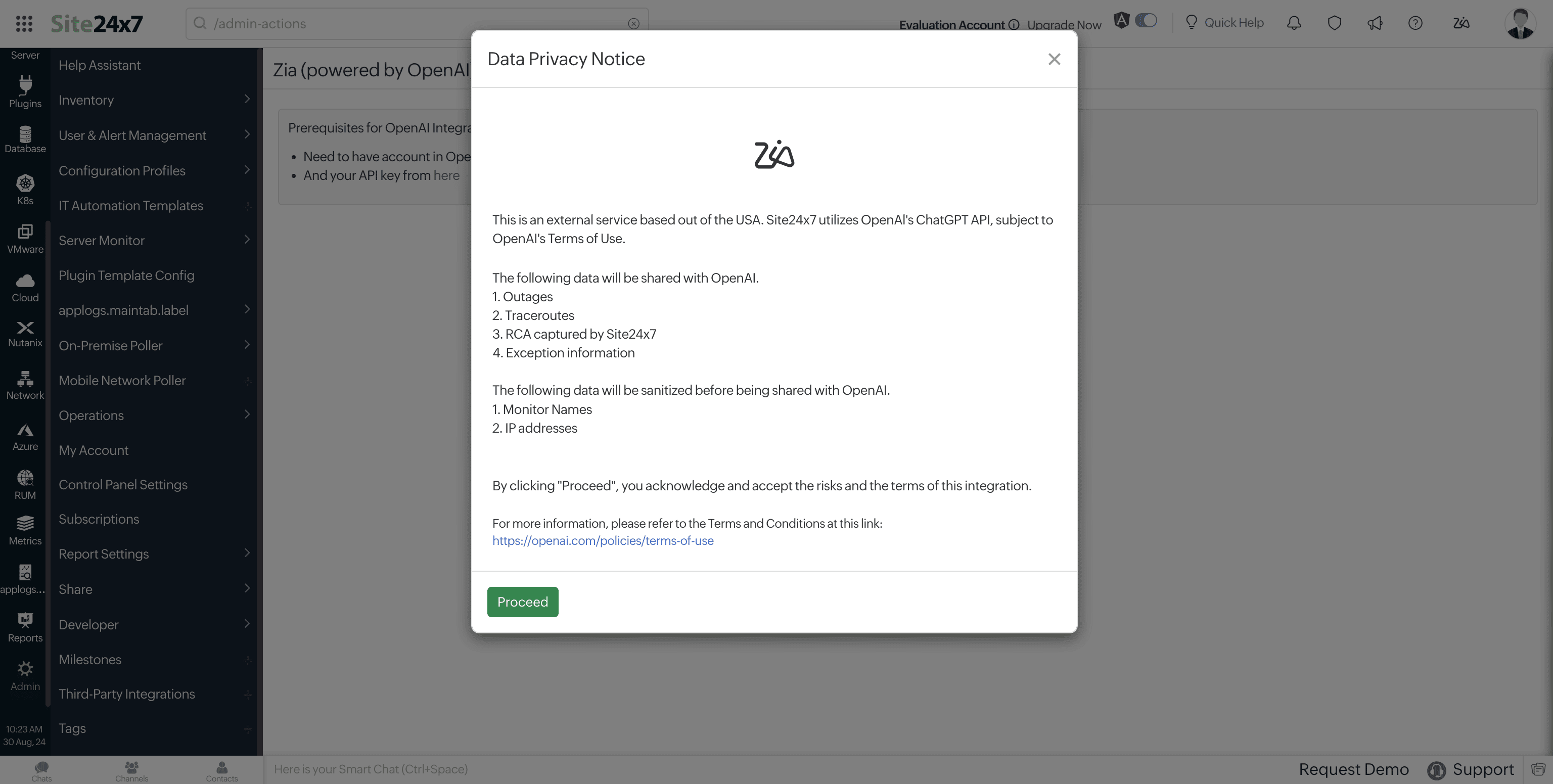Viewport: 1553px width, 784px height.
Task: Expand the Developer menu section
Action: pos(154,624)
